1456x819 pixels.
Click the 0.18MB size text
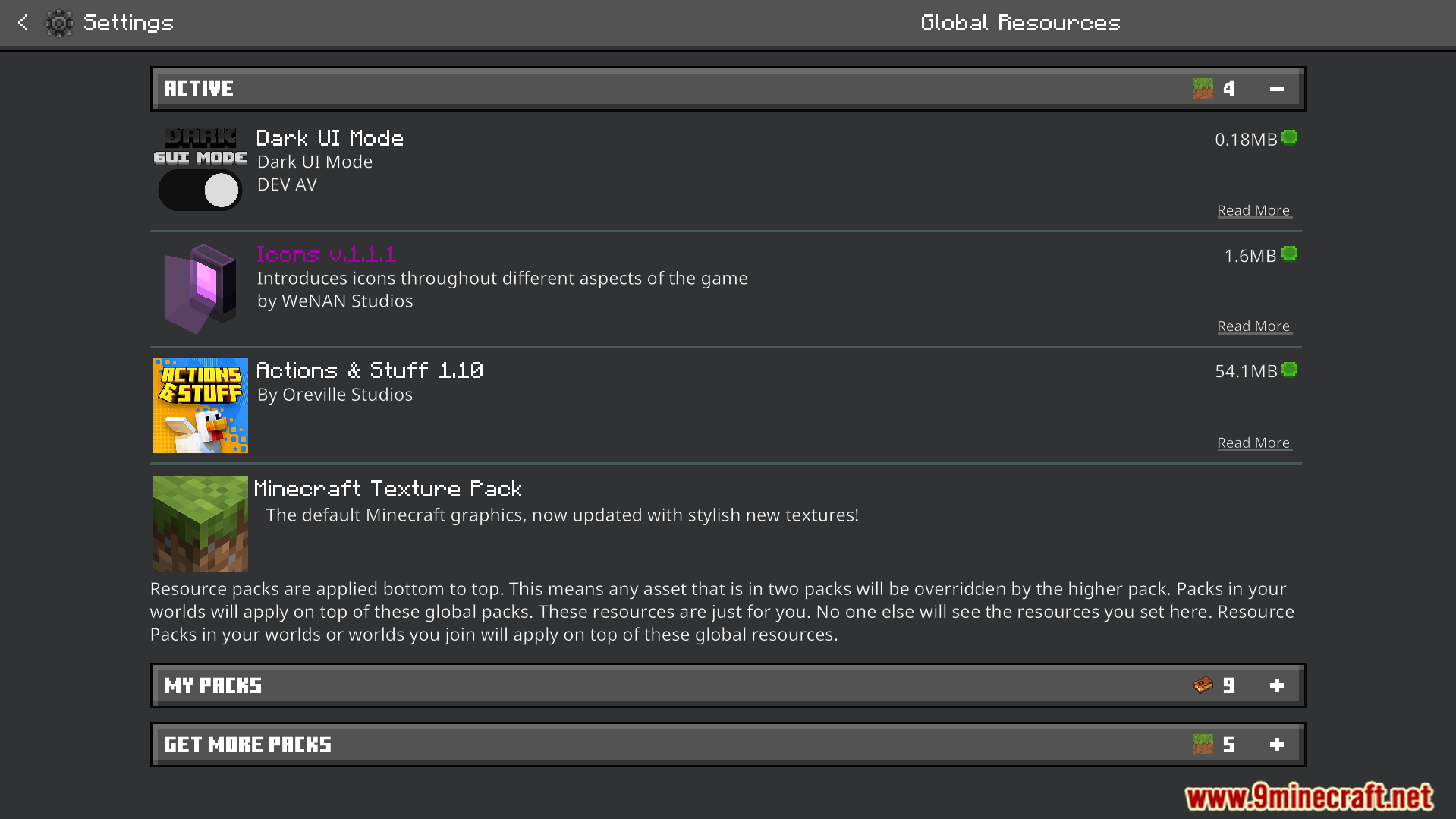click(1246, 140)
